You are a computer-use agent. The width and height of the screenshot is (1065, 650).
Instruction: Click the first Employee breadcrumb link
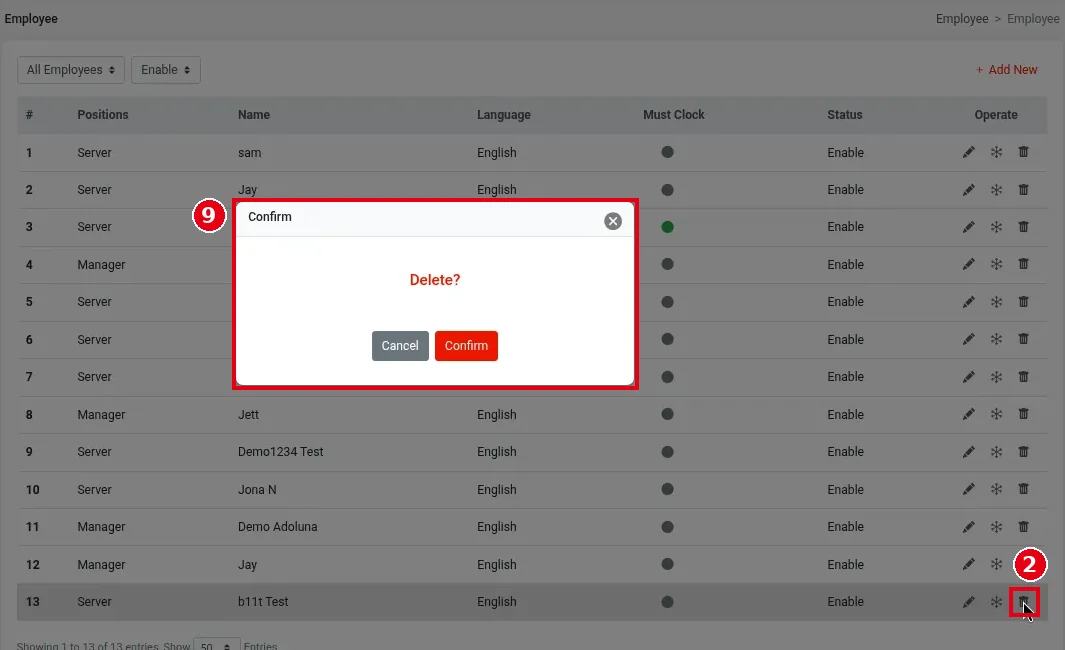click(x=962, y=19)
